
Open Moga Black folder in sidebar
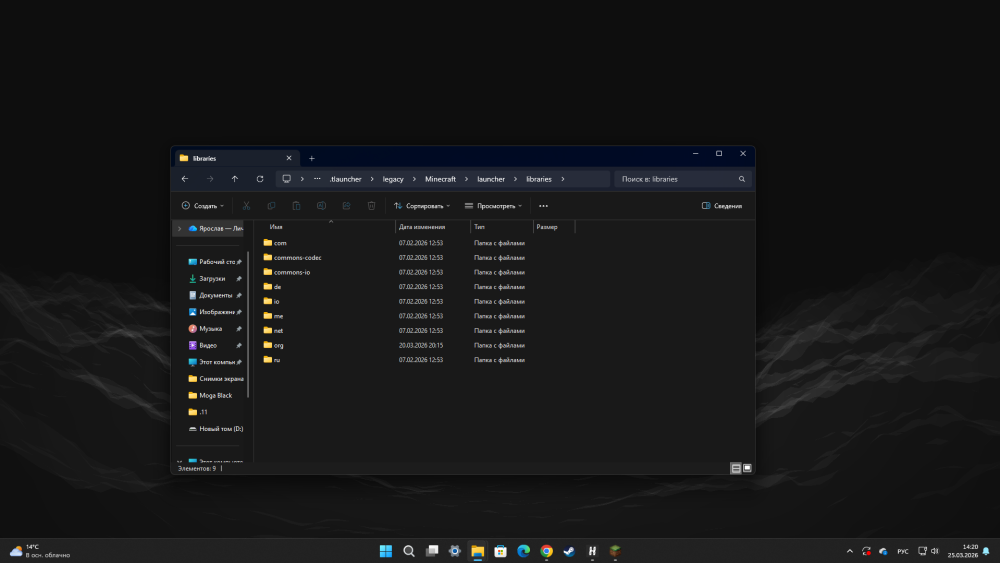click(215, 395)
